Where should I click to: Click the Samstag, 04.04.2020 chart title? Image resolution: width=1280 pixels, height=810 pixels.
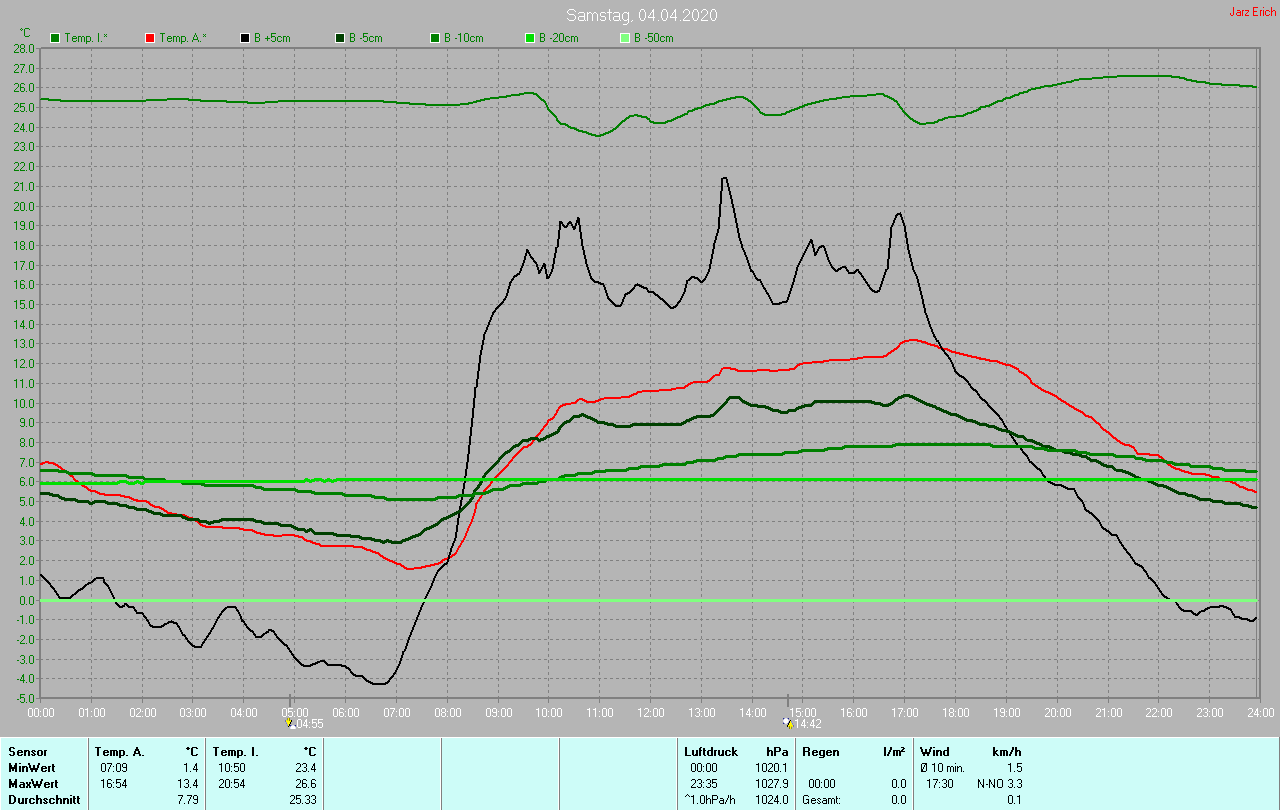641,15
